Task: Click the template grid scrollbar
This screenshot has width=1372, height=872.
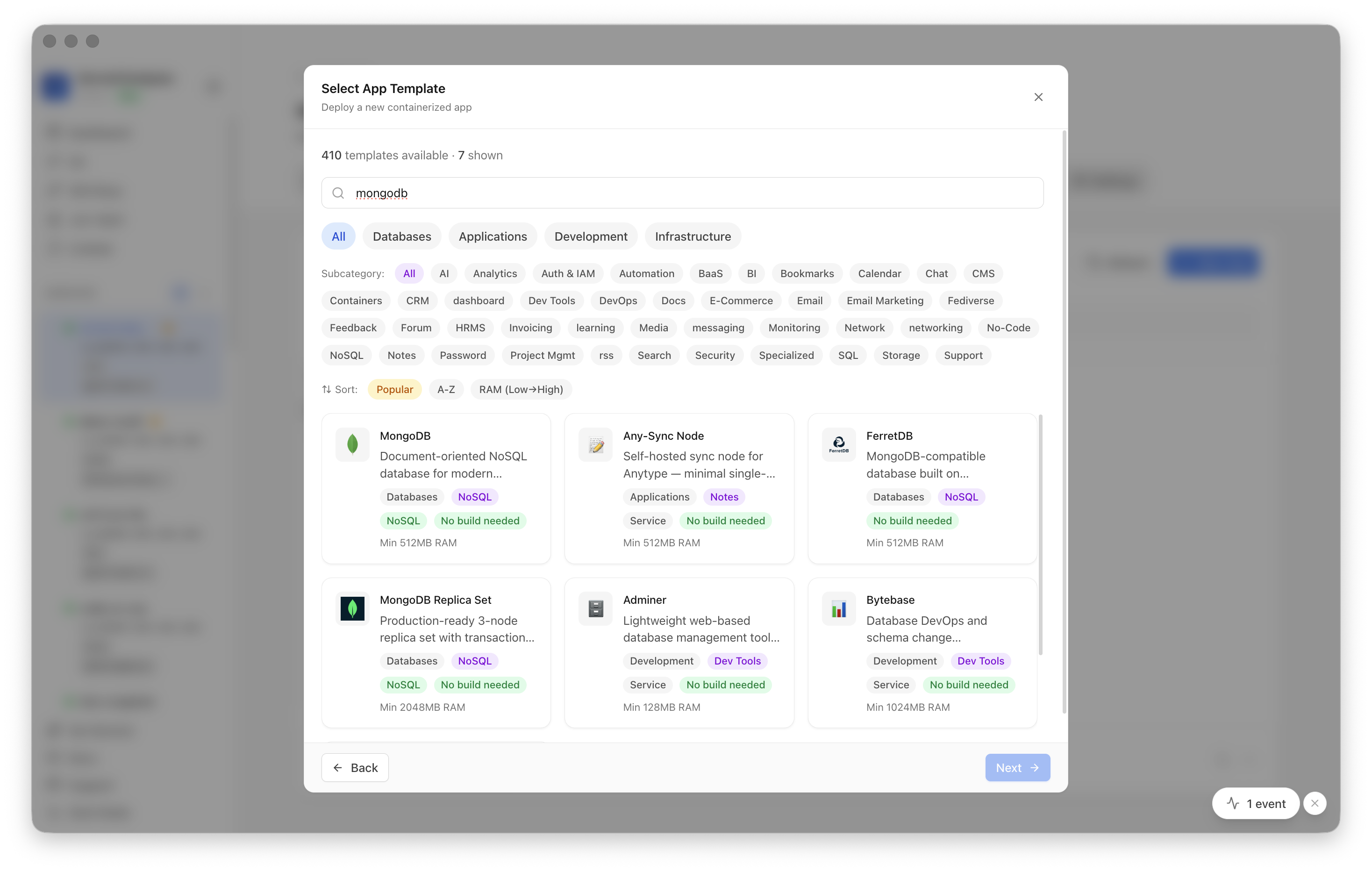Action: pos(1040,535)
